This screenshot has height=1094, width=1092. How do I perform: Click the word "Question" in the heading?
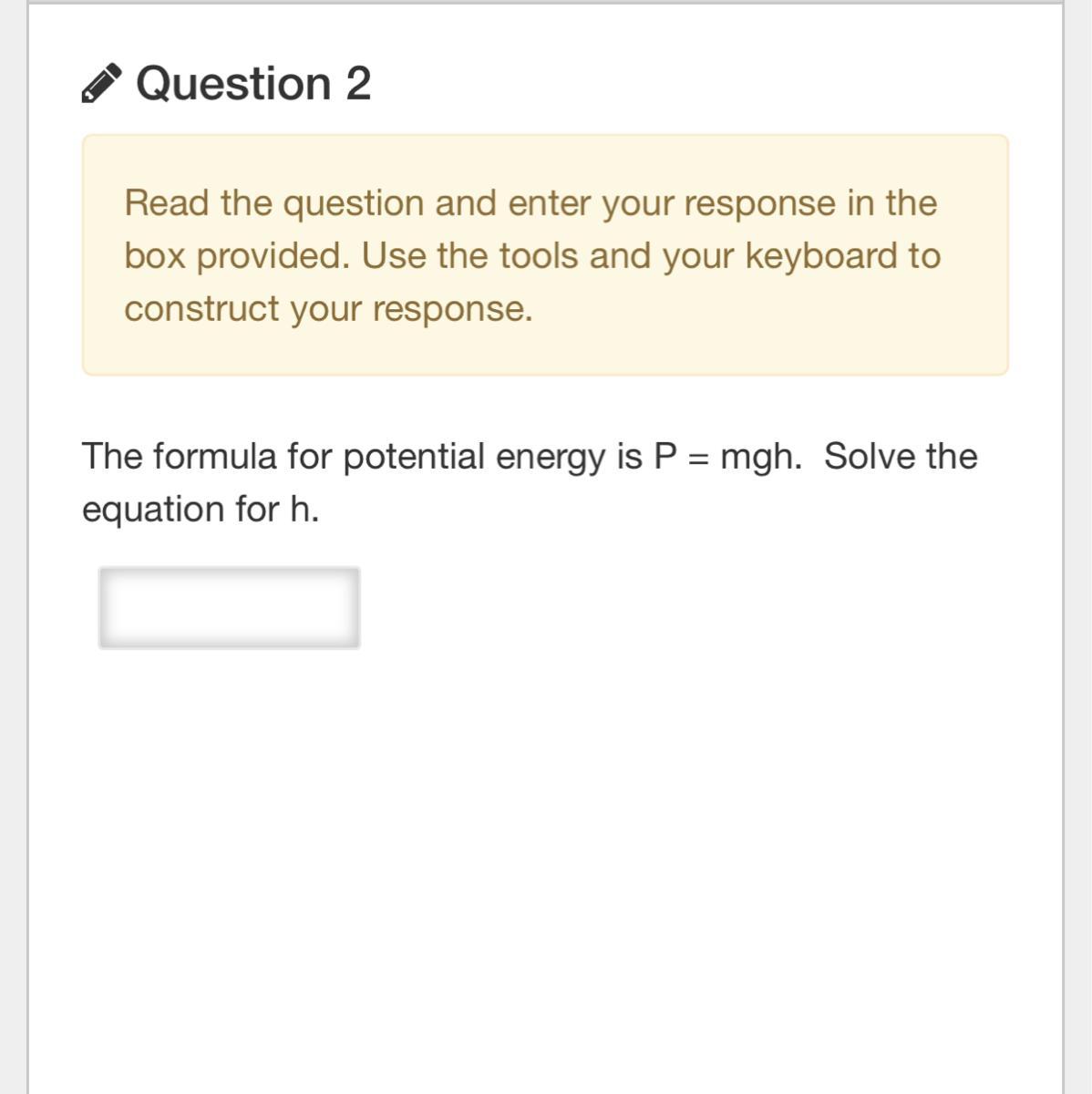[x=233, y=84]
